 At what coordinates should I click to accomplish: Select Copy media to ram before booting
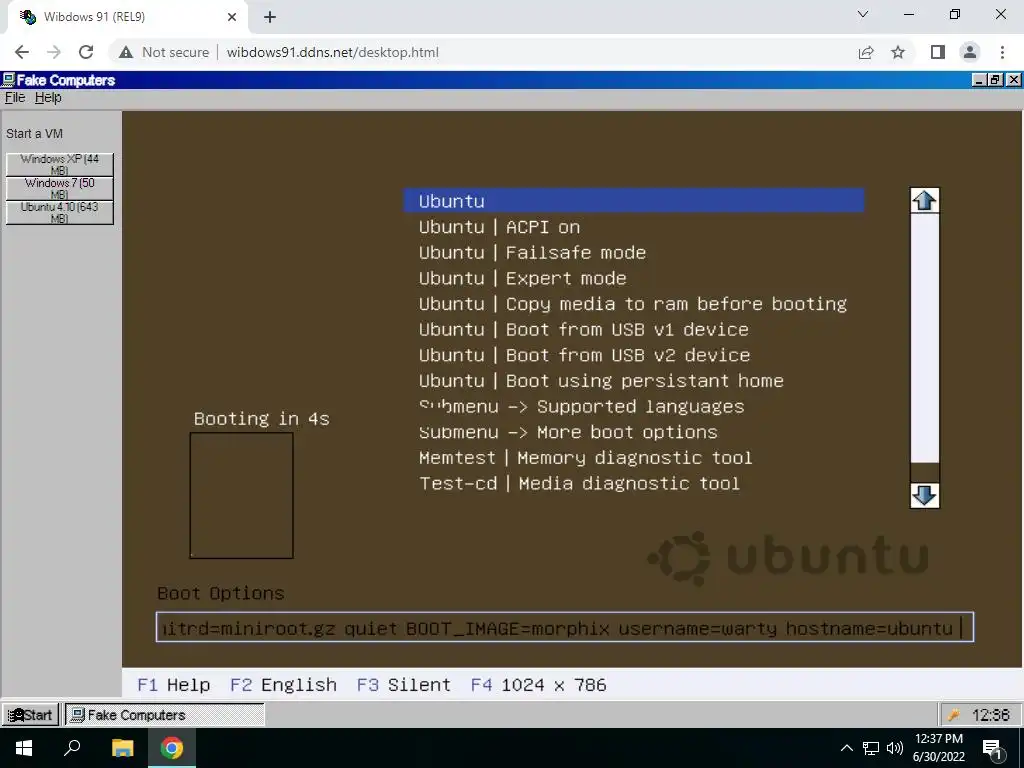point(633,304)
